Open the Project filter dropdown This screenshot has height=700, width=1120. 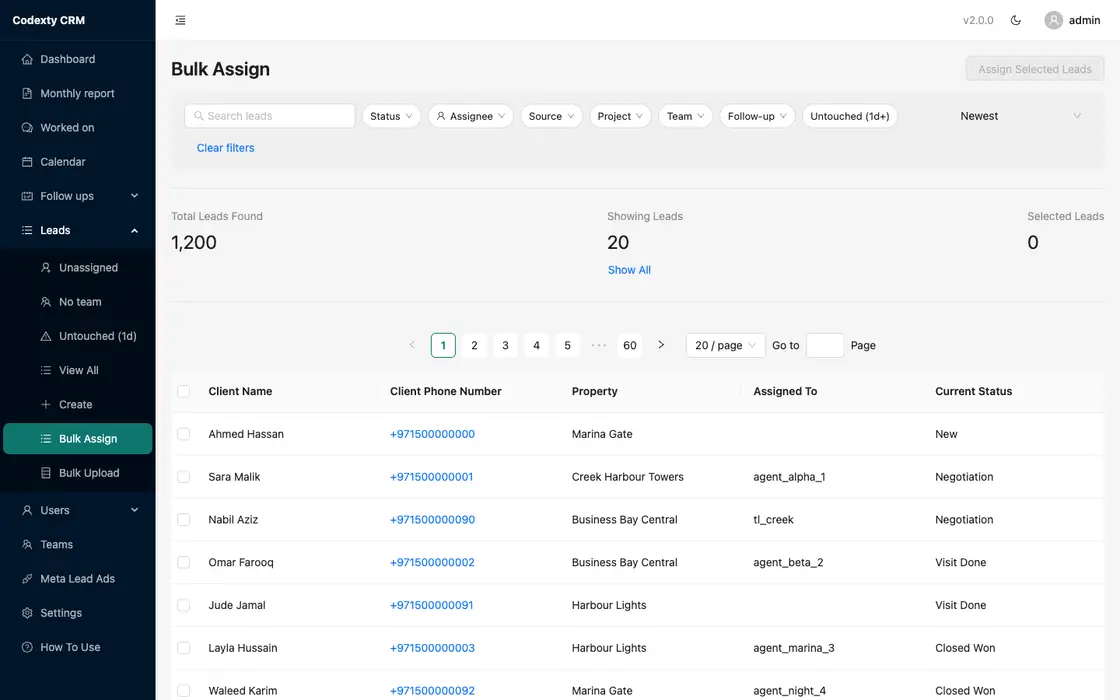pyautogui.click(x=620, y=116)
